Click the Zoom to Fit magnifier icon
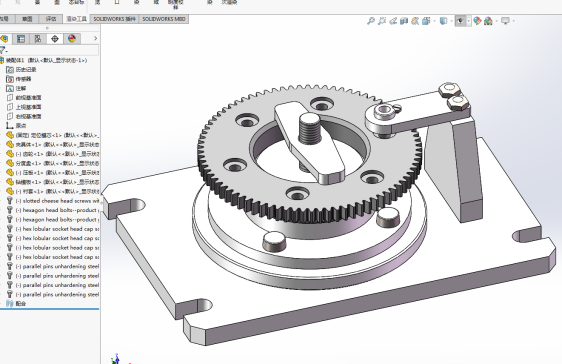562x364 pixels. (x=371, y=21)
